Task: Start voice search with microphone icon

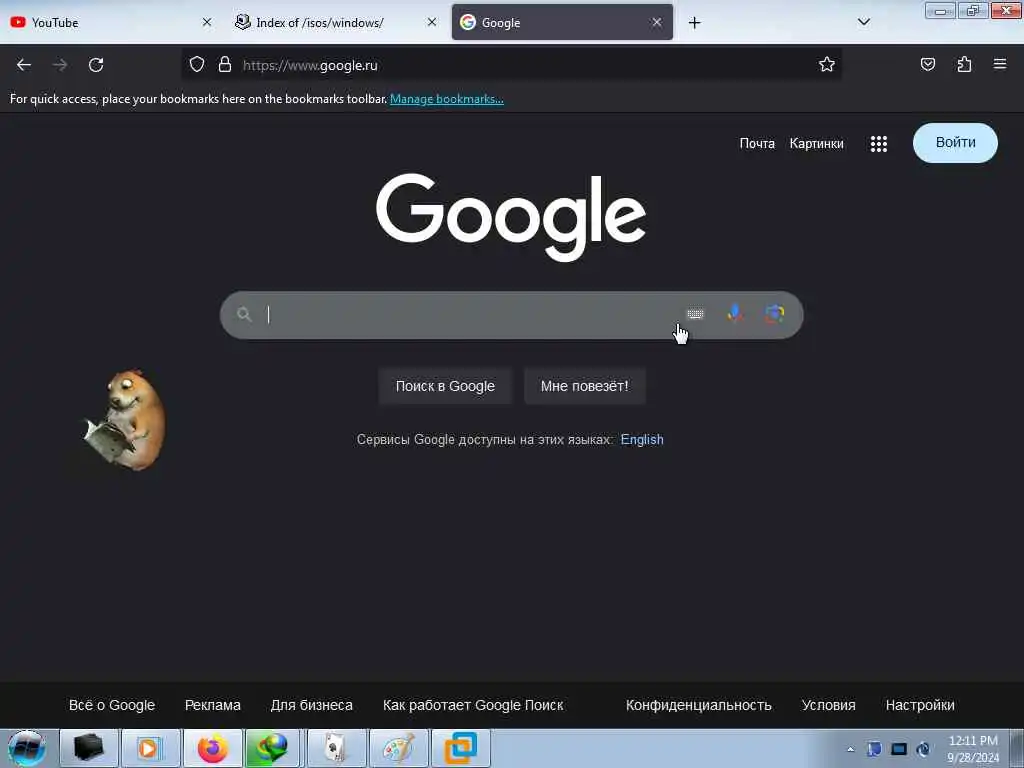Action: point(735,314)
